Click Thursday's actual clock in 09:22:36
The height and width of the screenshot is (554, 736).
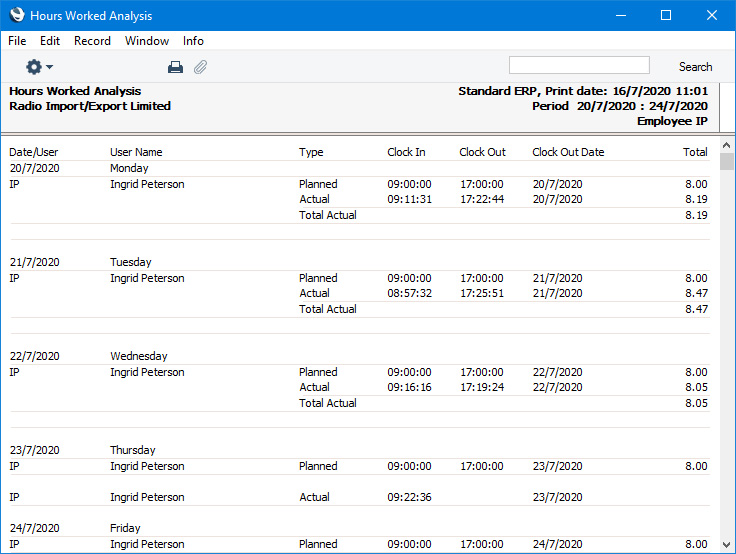pos(409,497)
